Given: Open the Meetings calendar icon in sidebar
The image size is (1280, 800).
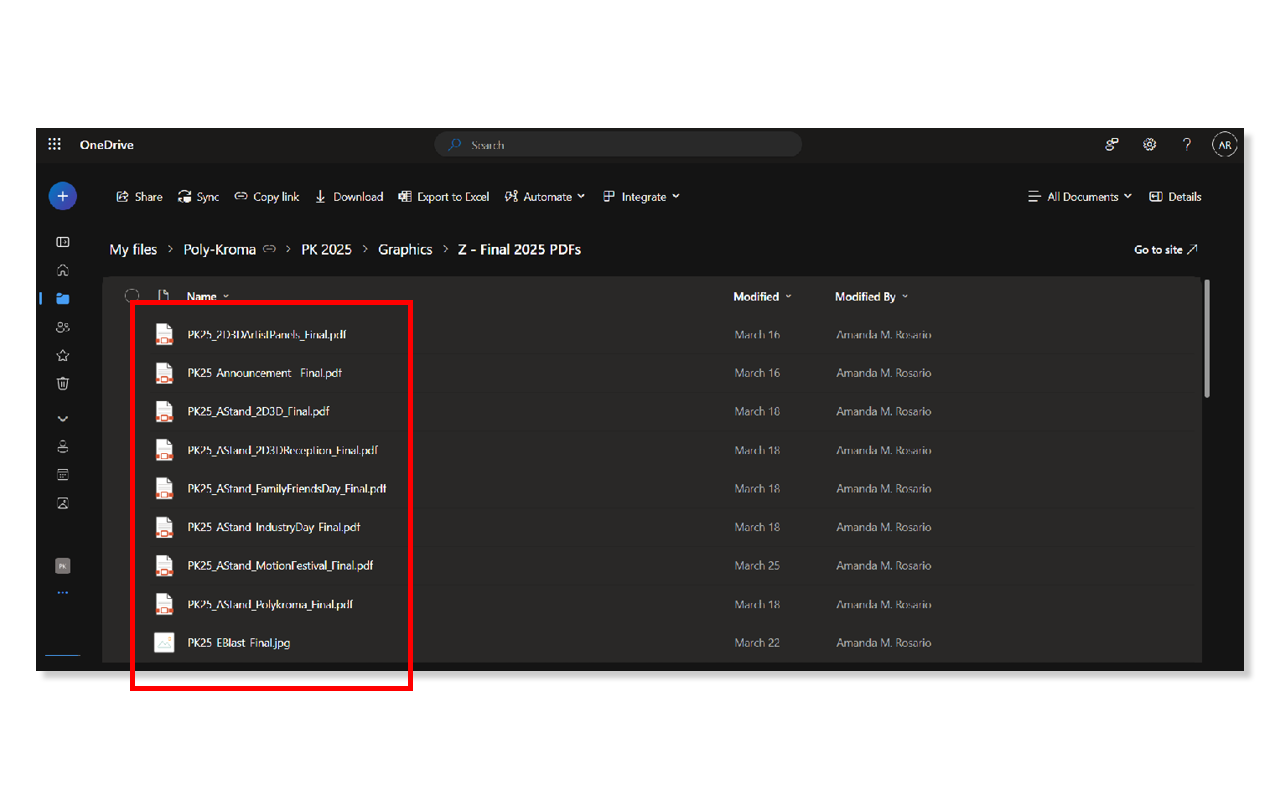Looking at the screenshot, I should (63, 475).
